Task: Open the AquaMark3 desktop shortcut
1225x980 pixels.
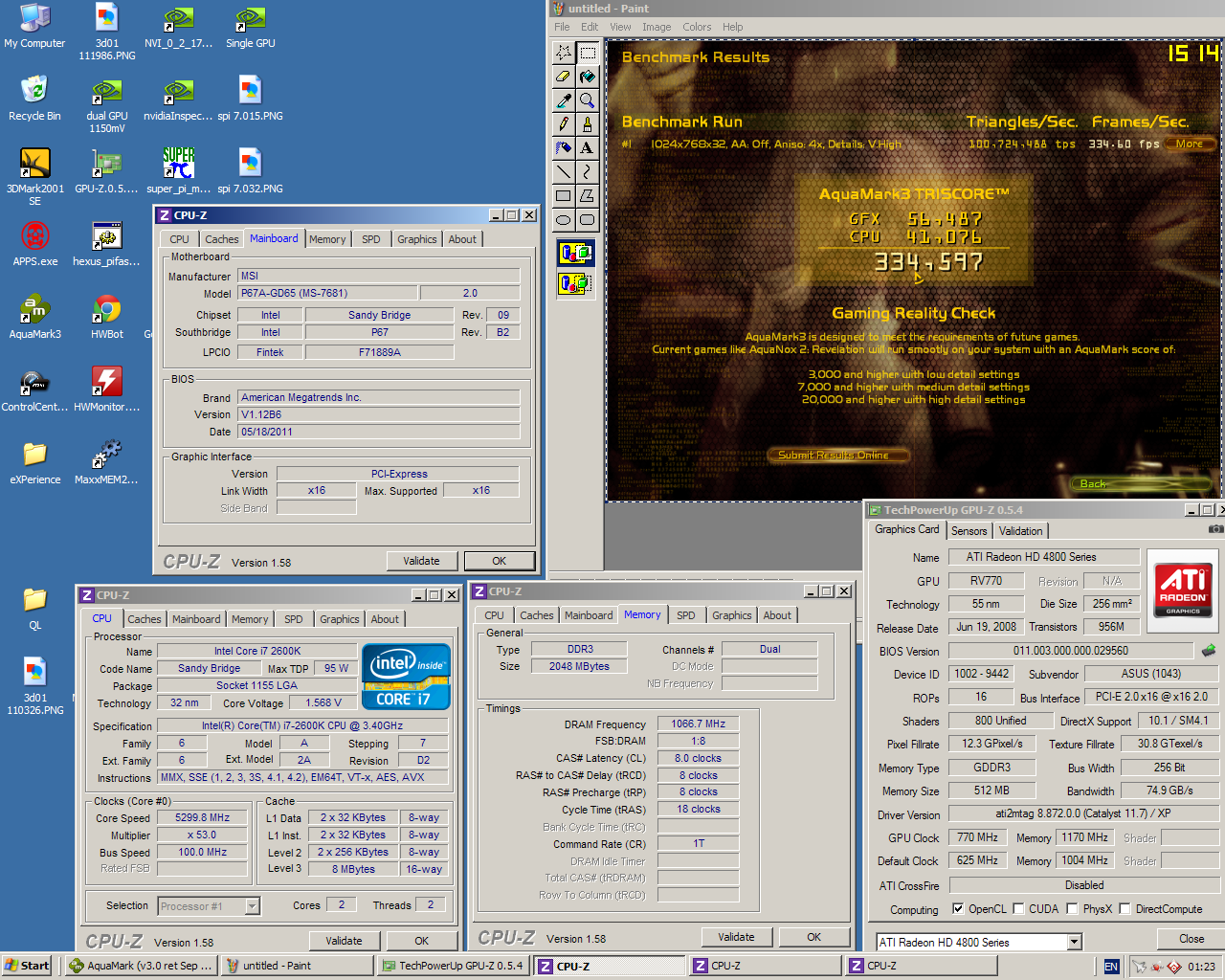Action: (35, 317)
